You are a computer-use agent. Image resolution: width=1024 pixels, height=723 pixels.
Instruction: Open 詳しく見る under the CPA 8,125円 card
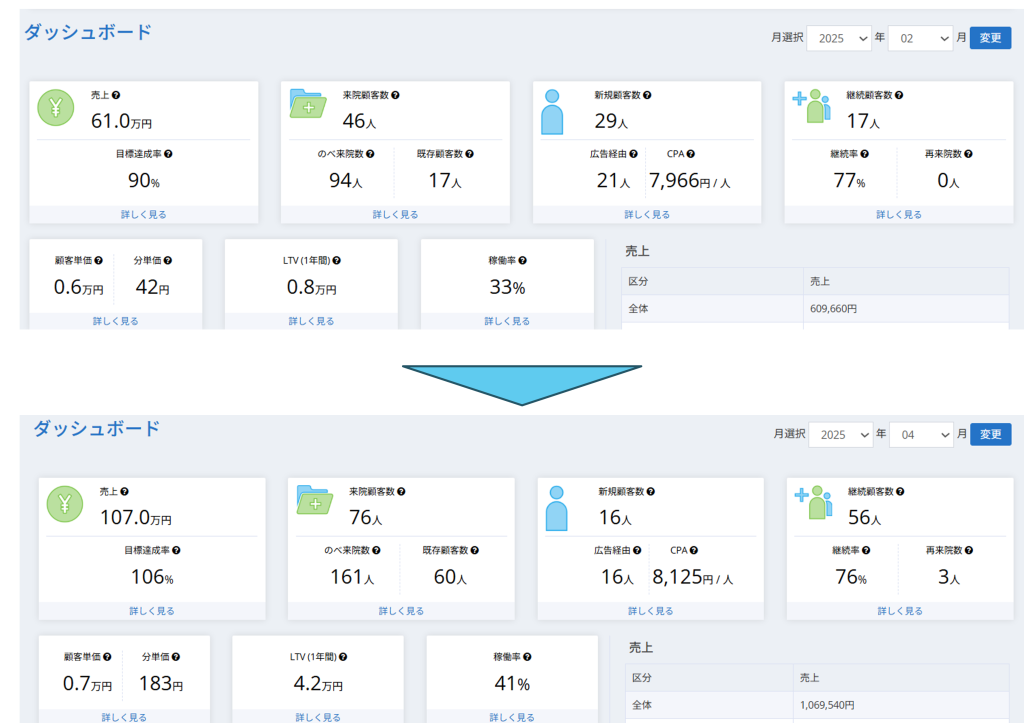(x=650, y=611)
